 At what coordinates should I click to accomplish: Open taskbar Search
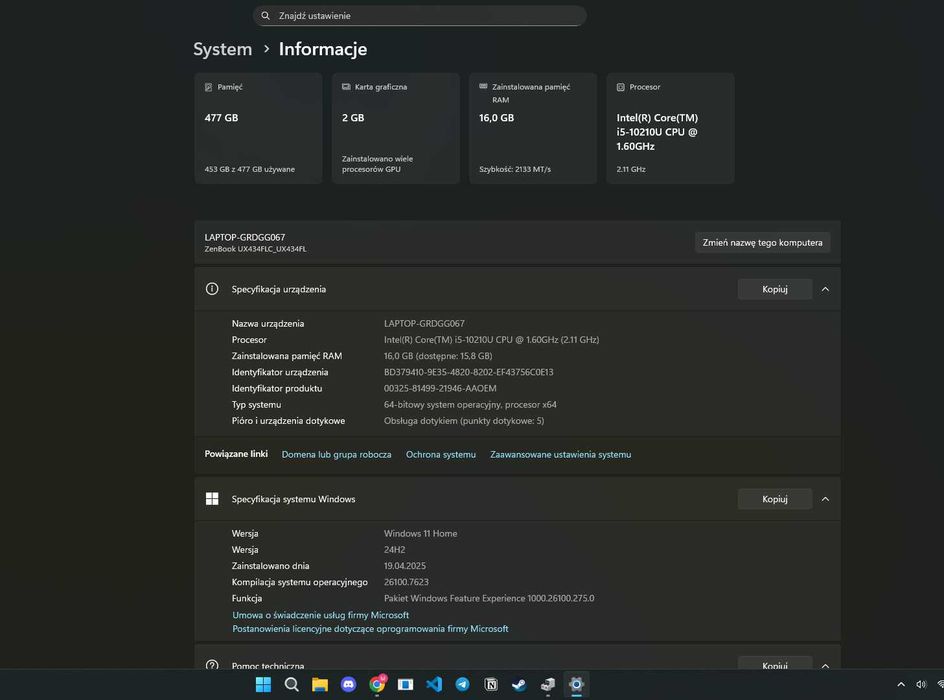[x=291, y=684]
